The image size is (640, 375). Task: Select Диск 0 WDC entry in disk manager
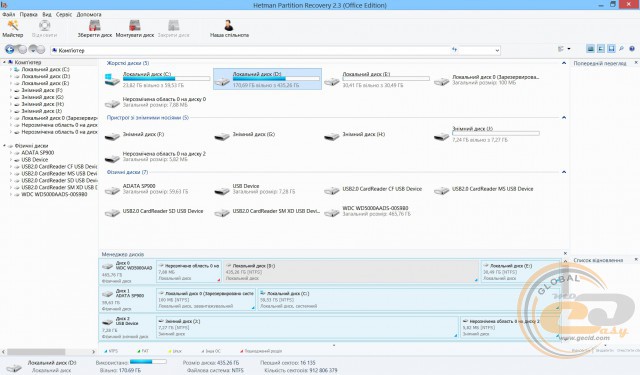[x=127, y=272]
